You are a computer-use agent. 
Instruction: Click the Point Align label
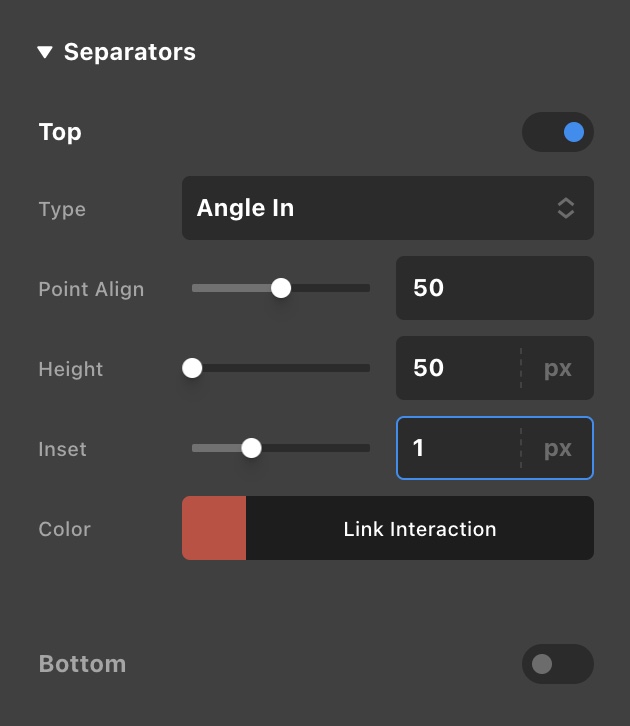[x=91, y=289]
